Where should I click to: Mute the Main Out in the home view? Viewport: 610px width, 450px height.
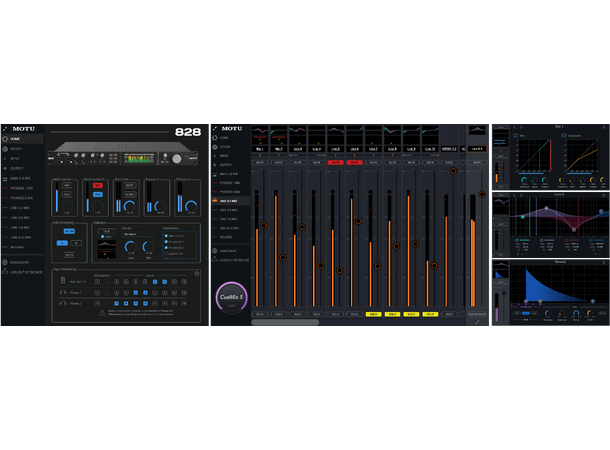click(130, 186)
